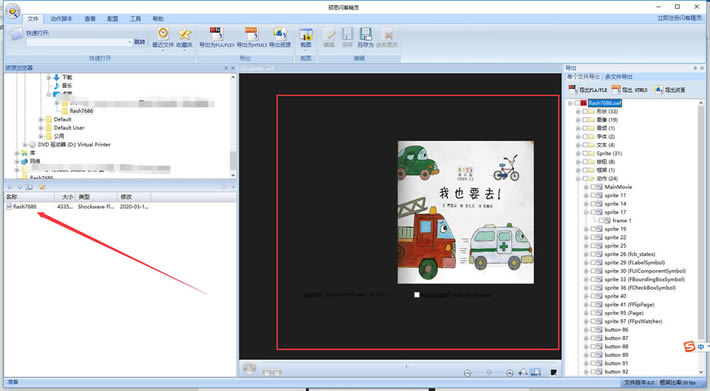Open the 快速打开 path dropdown
Screen dimensions: 710x391
pyautogui.click(x=130, y=42)
